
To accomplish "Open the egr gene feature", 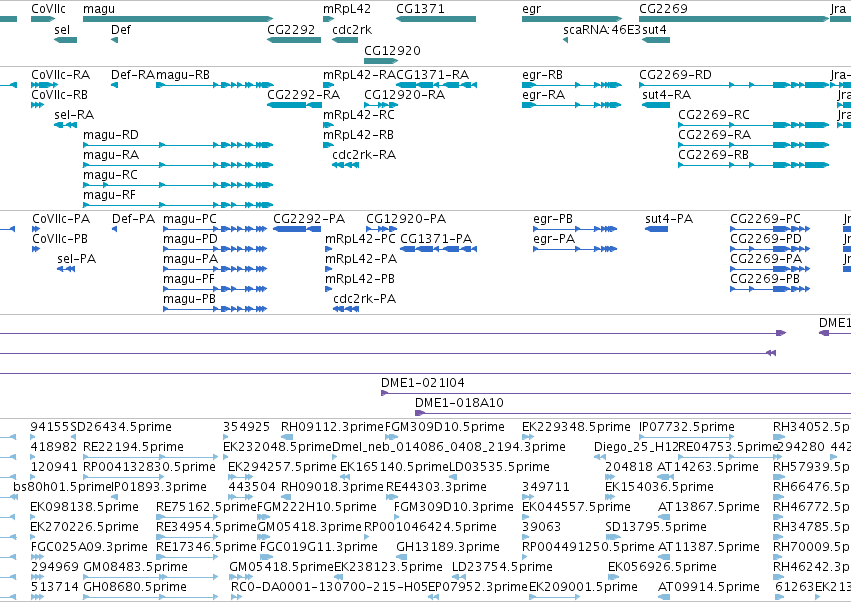I will (572, 19).
